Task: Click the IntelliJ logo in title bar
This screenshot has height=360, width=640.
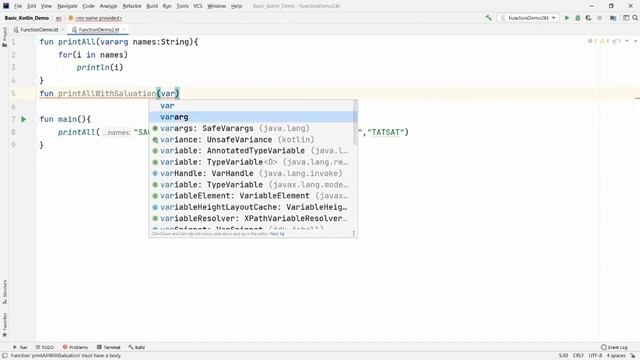Action: pyautogui.click(x=6, y=6)
